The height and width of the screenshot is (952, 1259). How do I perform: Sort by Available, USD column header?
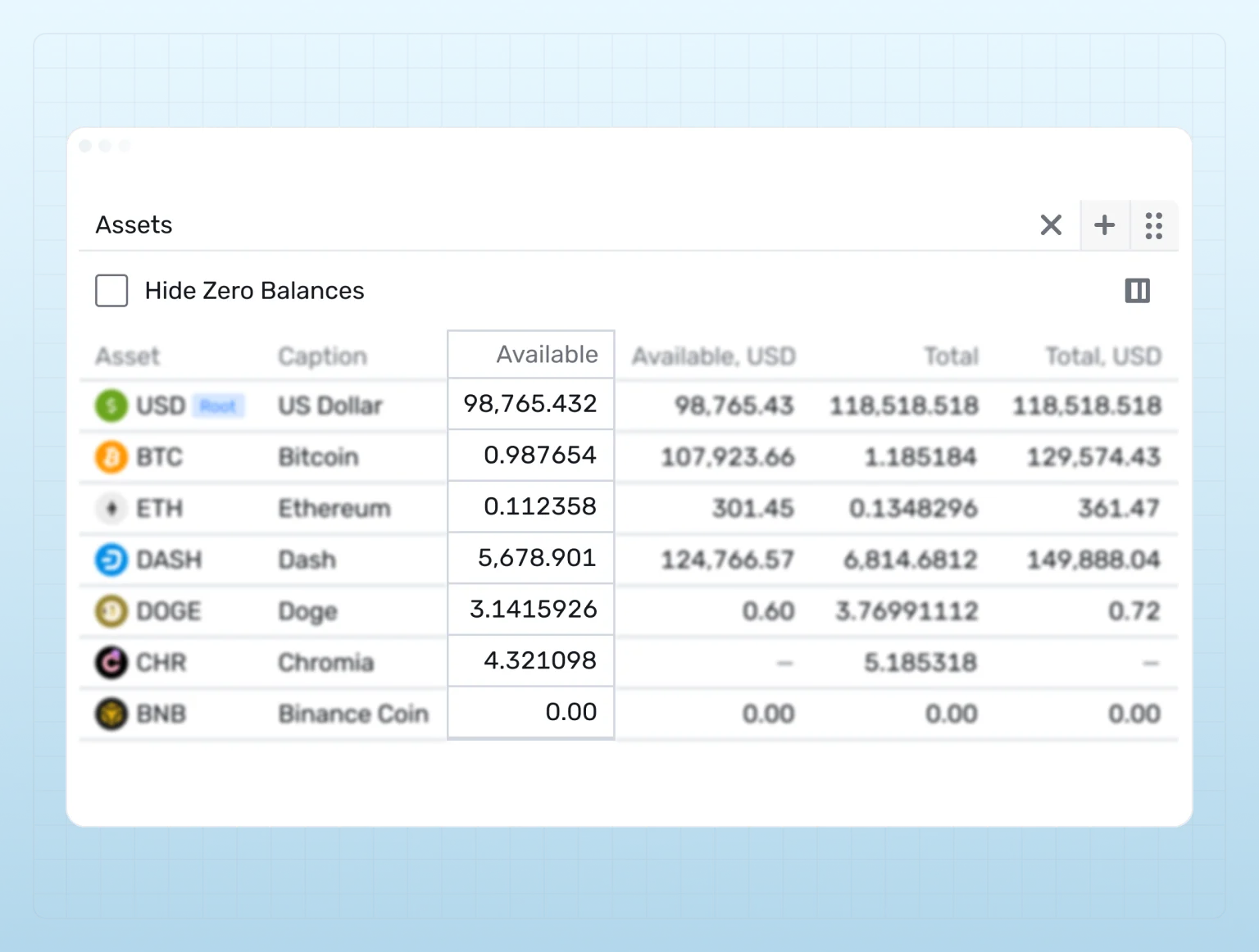click(713, 356)
